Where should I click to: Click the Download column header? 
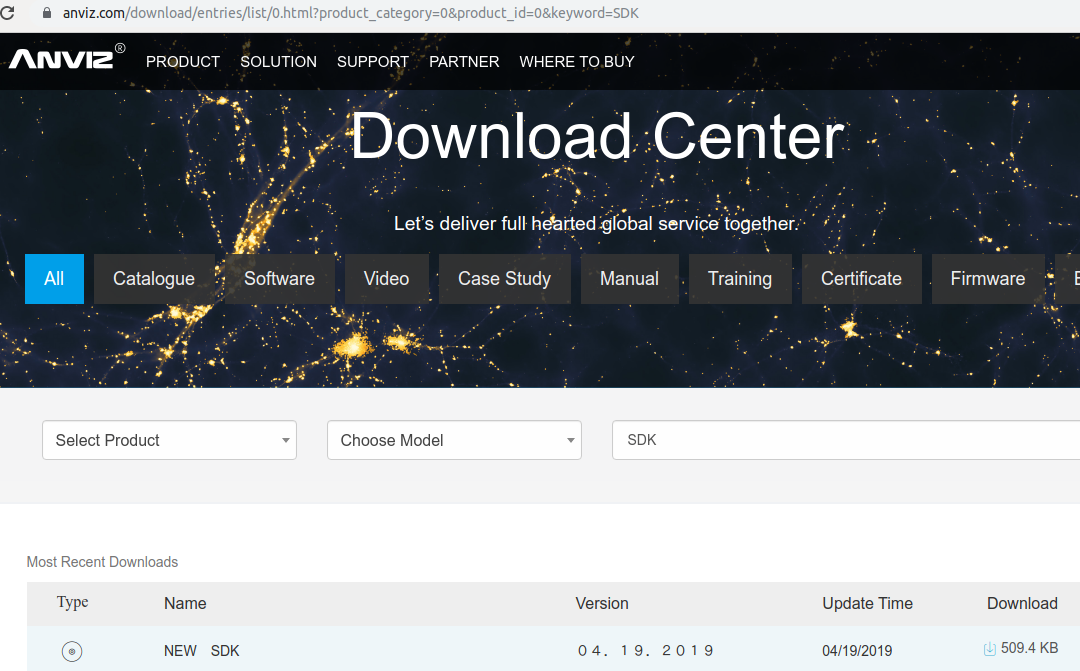point(1022,603)
